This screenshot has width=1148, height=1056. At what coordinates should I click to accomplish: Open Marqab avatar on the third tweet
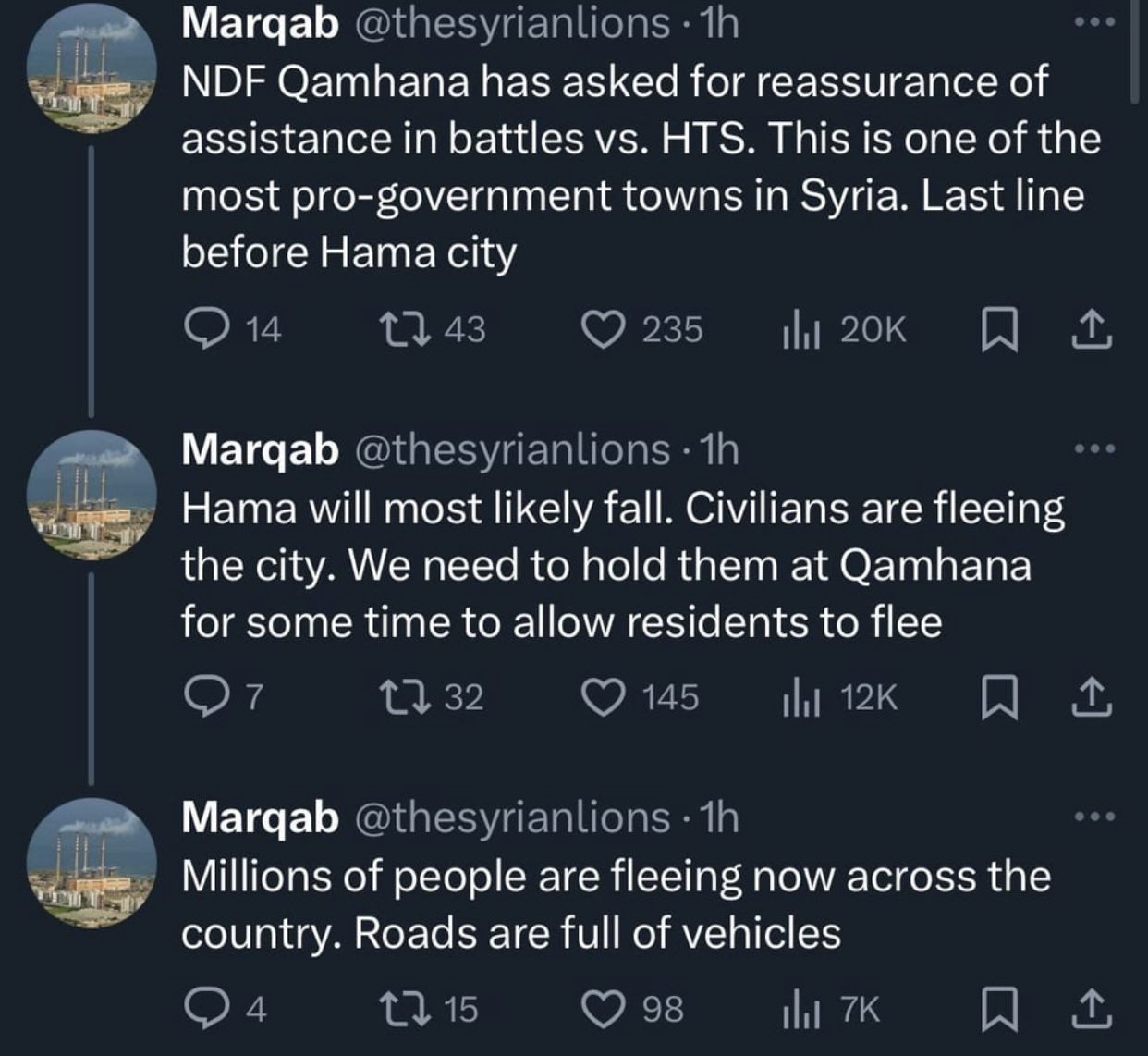click(x=91, y=862)
